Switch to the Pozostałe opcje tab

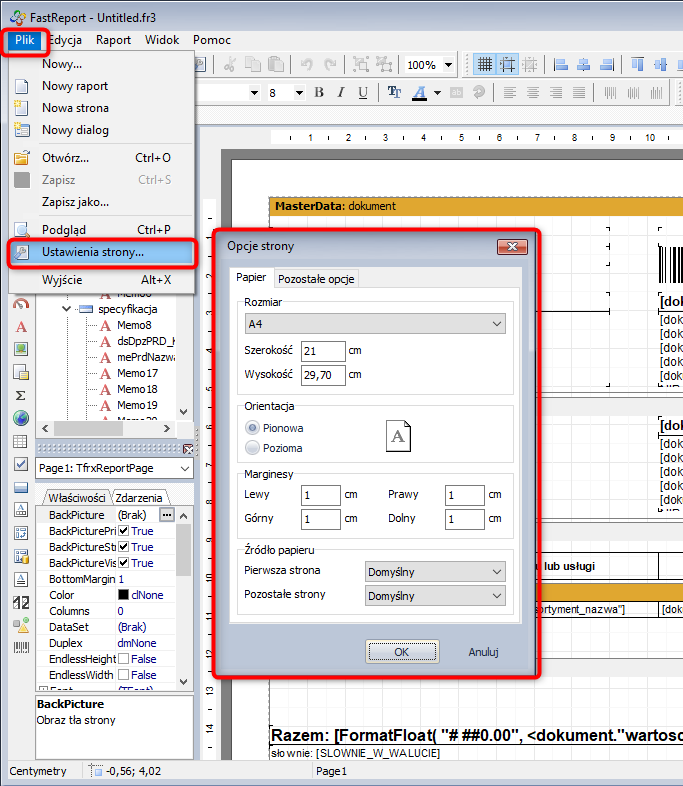tap(315, 279)
